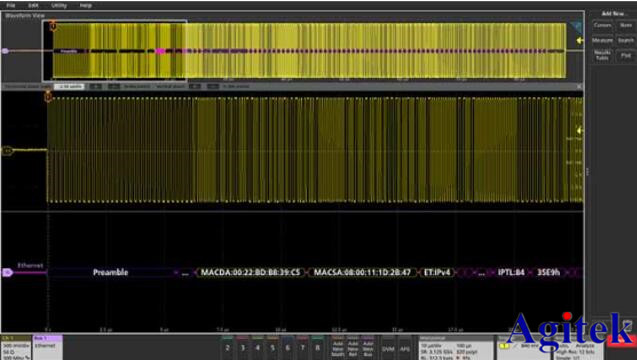Click the Search button in Add New panel

click(x=626, y=40)
